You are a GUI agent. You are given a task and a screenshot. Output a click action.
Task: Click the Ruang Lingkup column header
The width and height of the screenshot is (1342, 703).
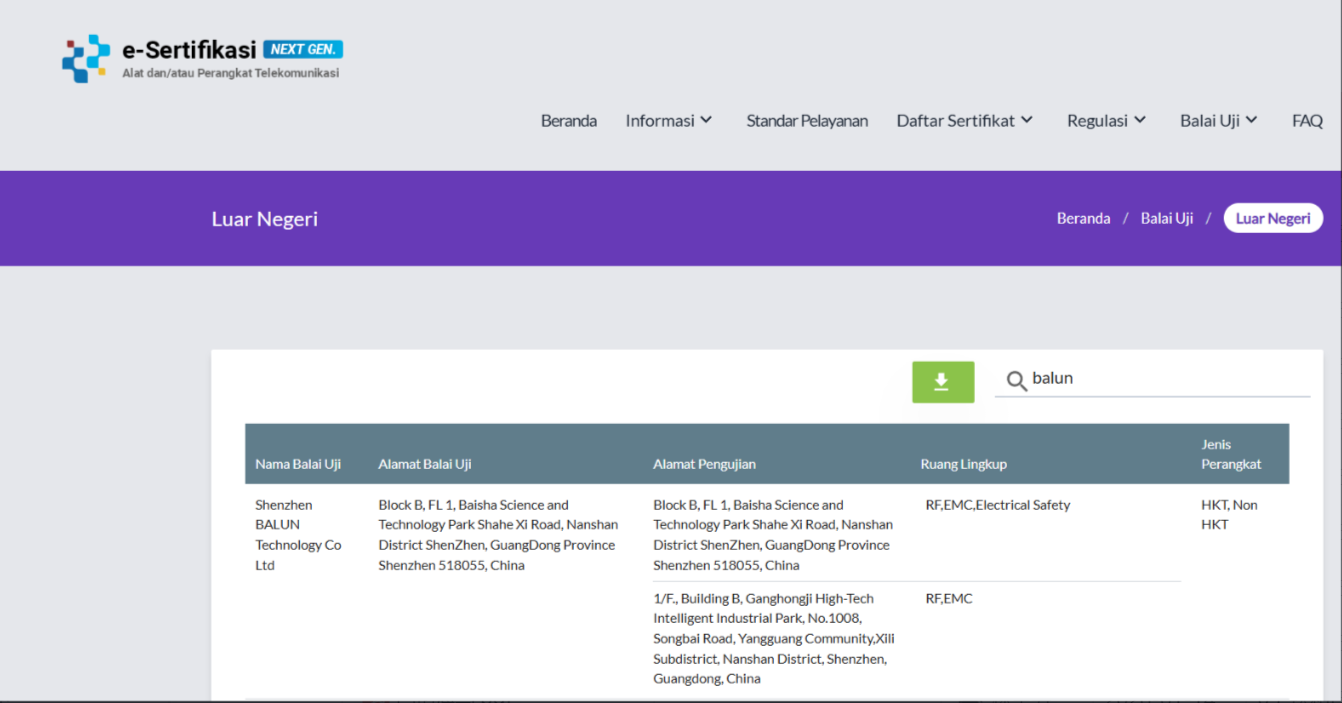pyautogui.click(x=963, y=464)
